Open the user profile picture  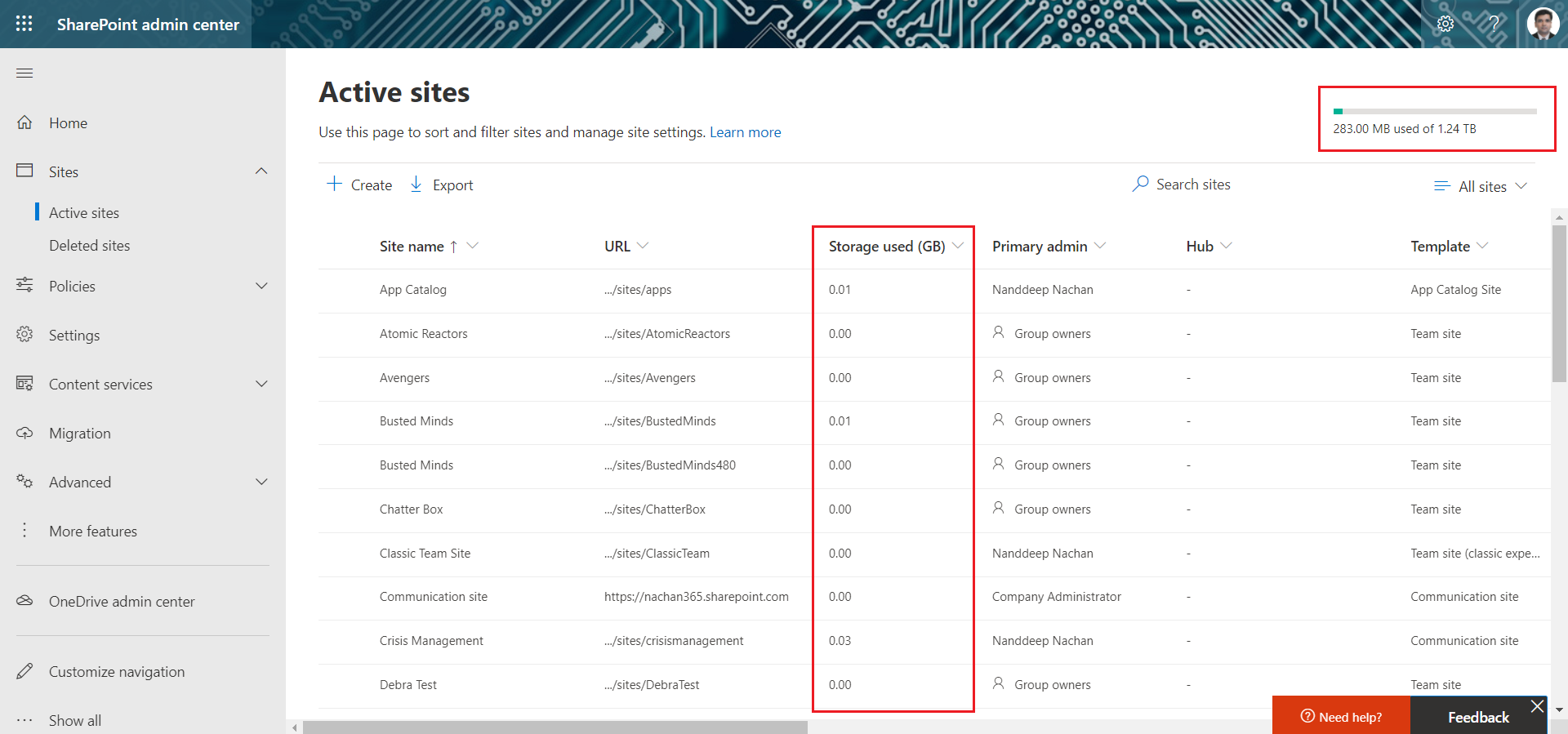point(1543,24)
